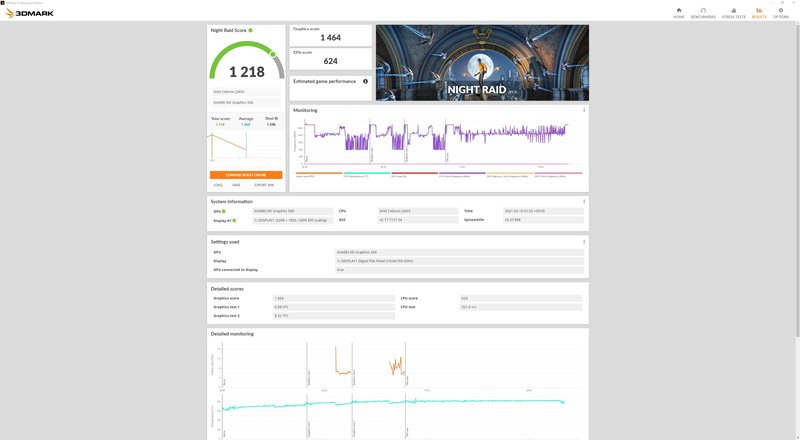Select the Results tab
Screen dimensions: 800x440
point(759,13)
